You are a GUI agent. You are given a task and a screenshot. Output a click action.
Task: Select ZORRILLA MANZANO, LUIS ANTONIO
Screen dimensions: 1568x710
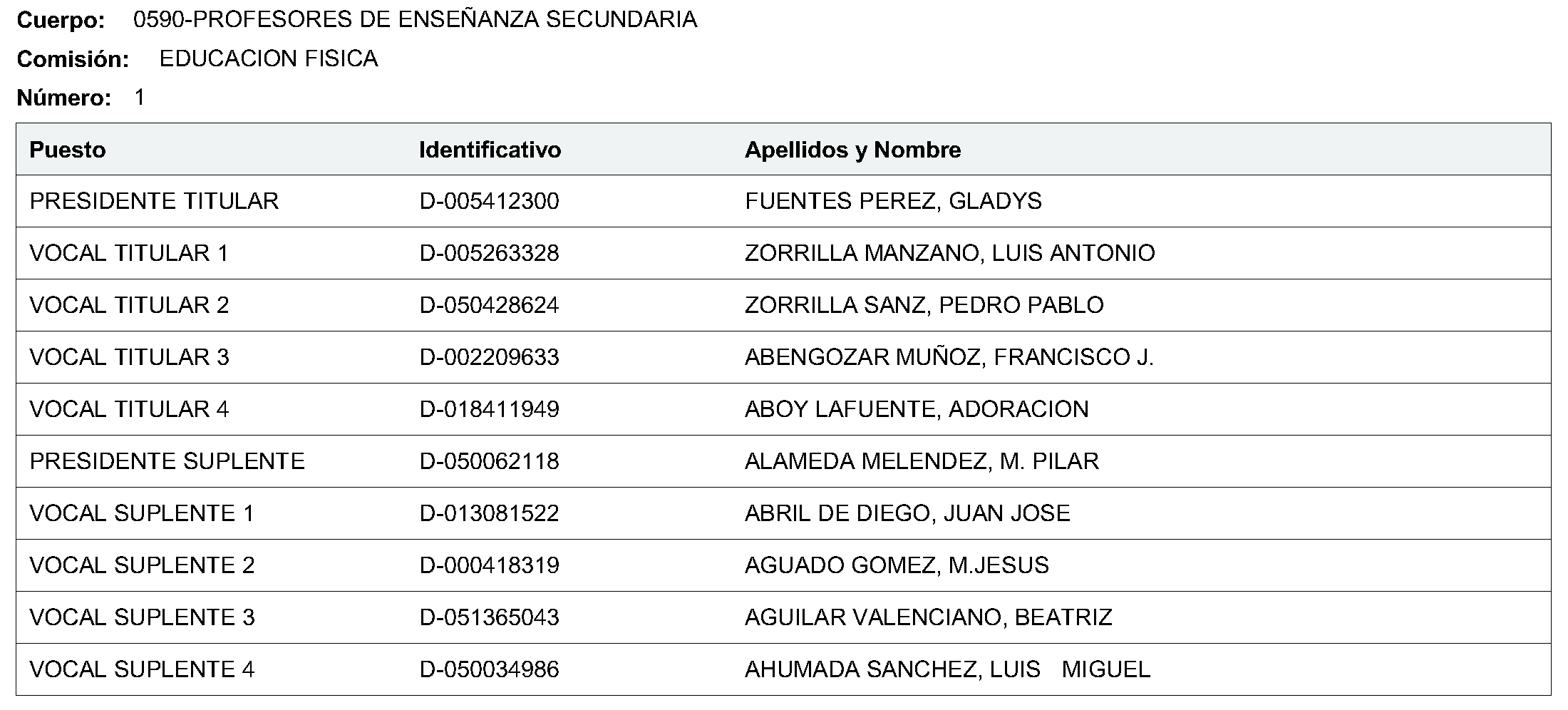(x=949, y=253)
